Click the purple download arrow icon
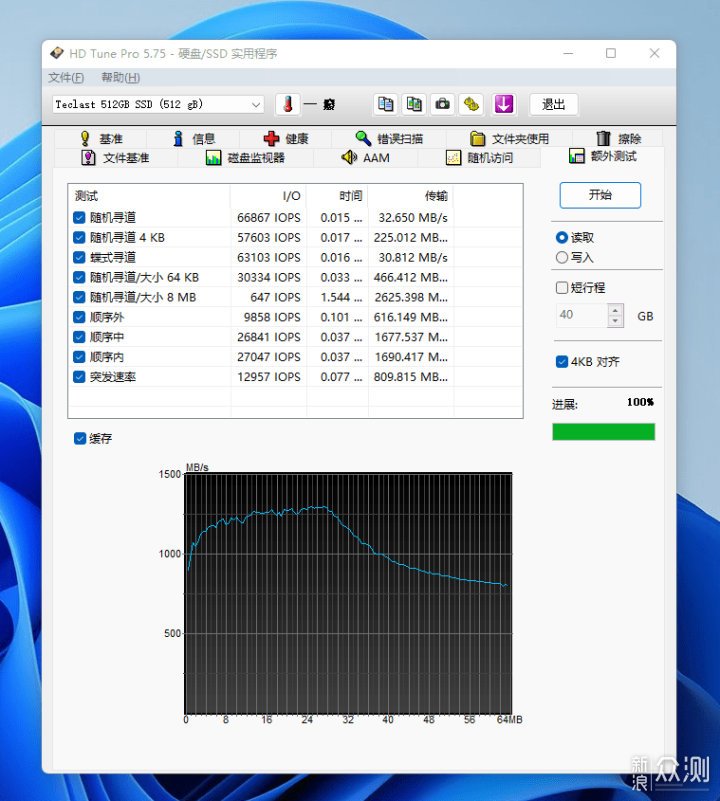720x801 pixels. [x=504, y=105]
